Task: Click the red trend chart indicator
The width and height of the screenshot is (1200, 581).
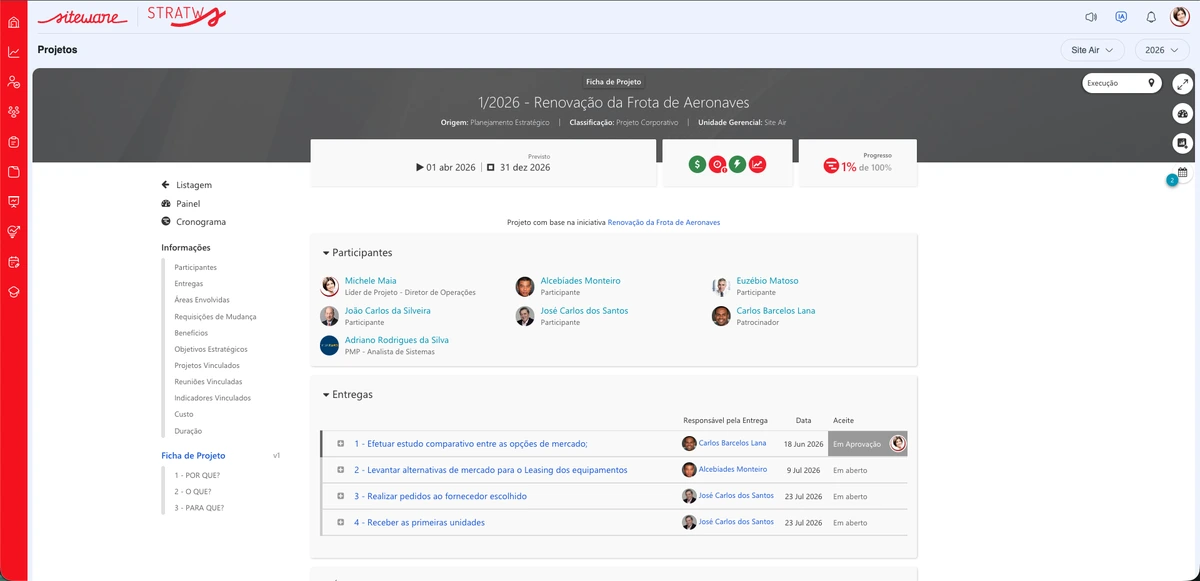Action: click(757, 165)
